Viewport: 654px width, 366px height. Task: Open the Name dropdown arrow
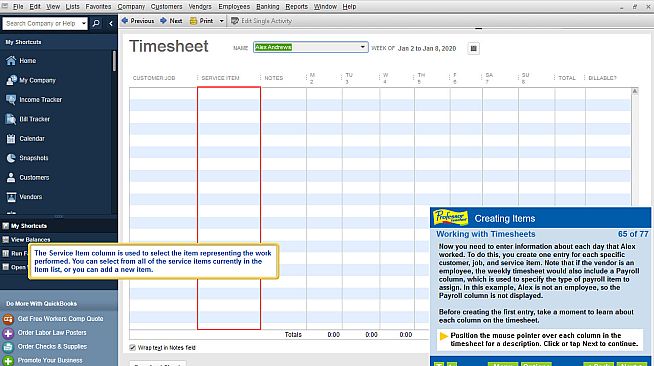362,47
